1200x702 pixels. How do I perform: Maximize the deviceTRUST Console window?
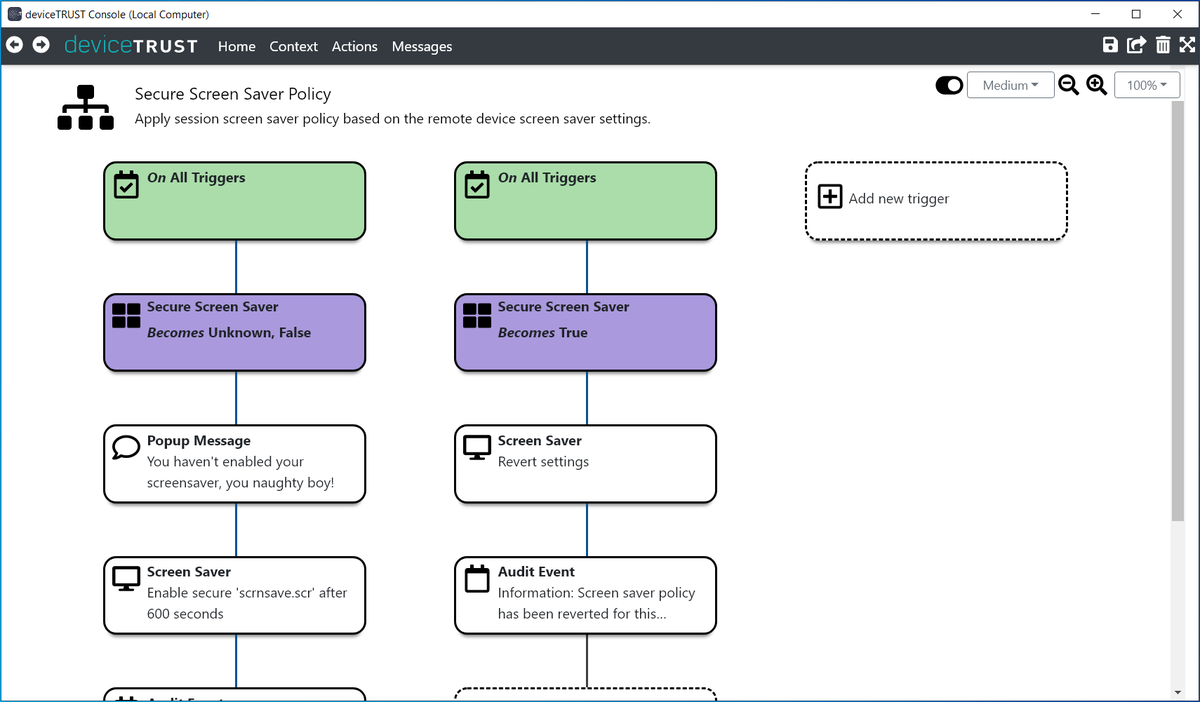click(1136, 14)
